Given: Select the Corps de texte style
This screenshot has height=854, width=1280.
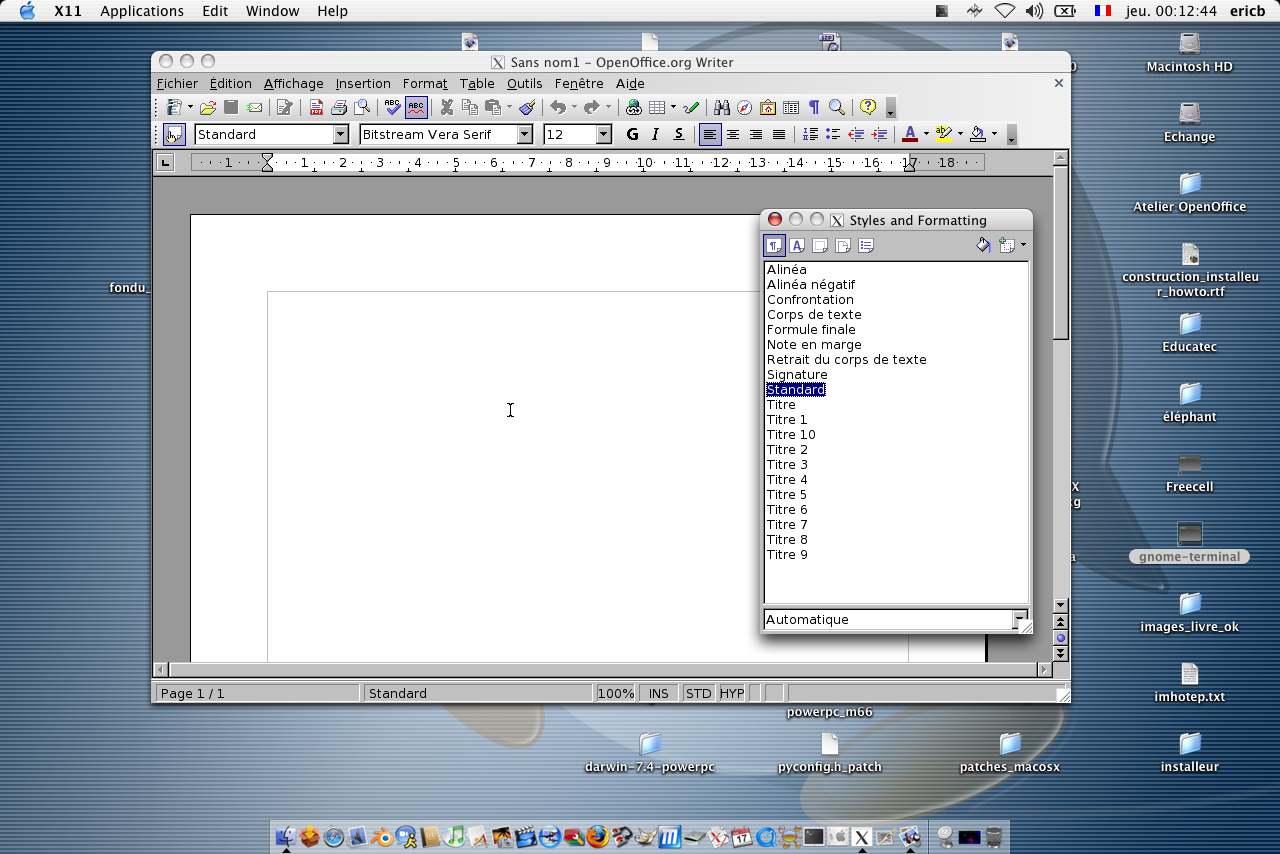Looking at the screenshot, I should (x=813, y=315).
